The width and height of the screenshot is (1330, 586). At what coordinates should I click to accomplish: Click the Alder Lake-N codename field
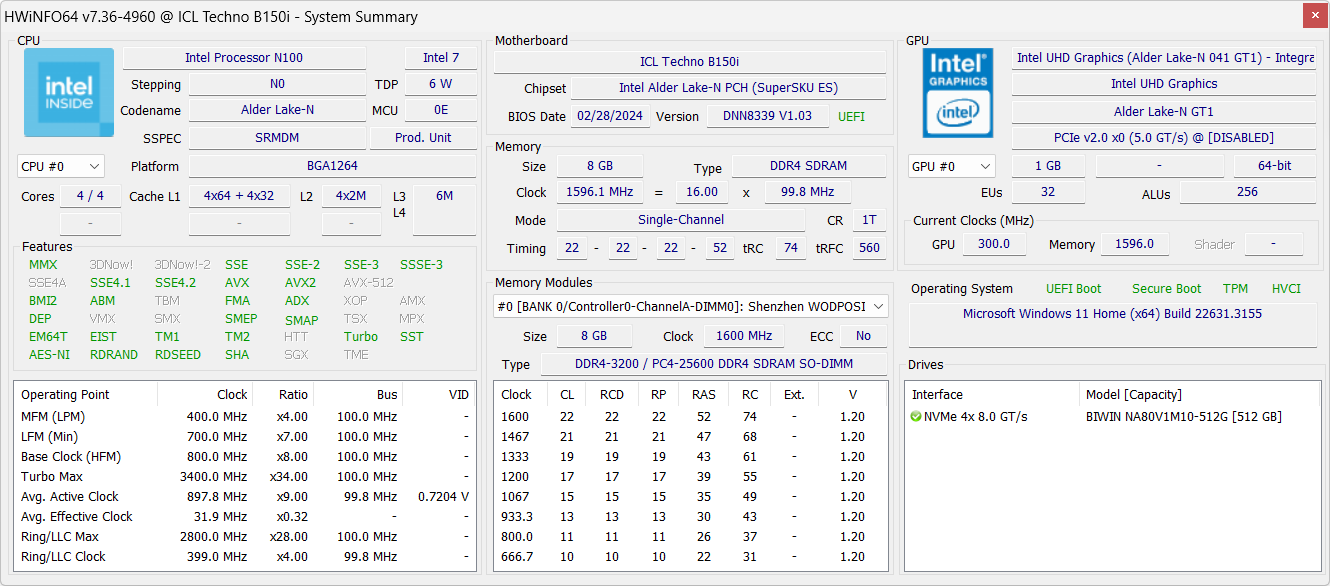pyautogui.click(x=277, y=110)
